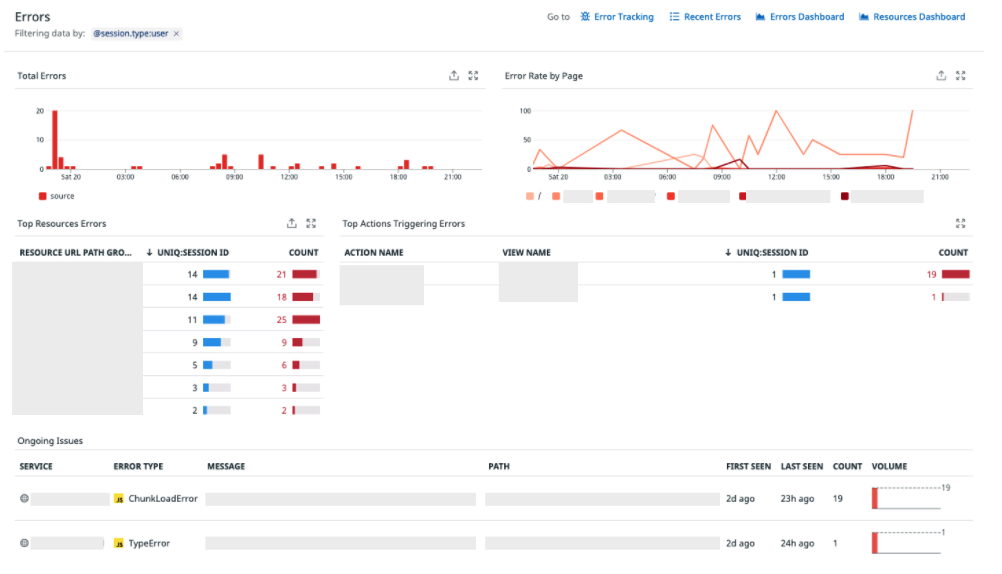Open the Recent Errors link
This screenshot has width=1002, height=574.
tap(705, 17)
